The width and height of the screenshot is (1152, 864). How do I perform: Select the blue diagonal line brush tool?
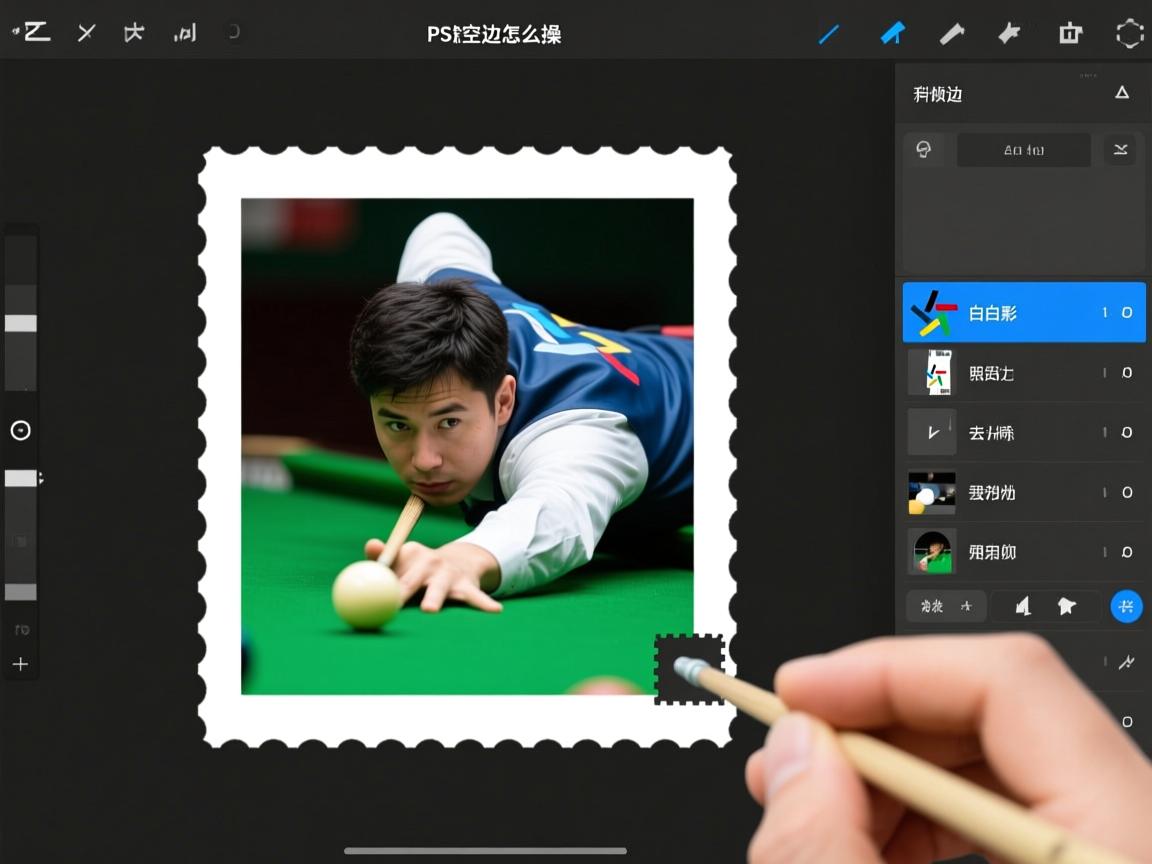pos(829,34)
